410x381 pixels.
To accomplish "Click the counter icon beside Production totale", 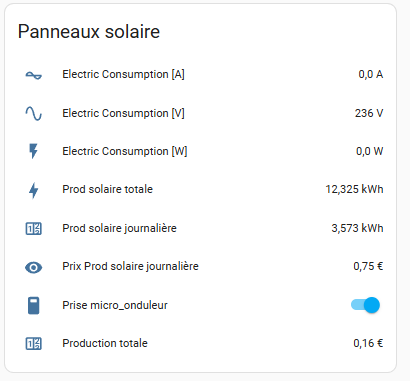I will pyautogui.click(x=34, y=344).
